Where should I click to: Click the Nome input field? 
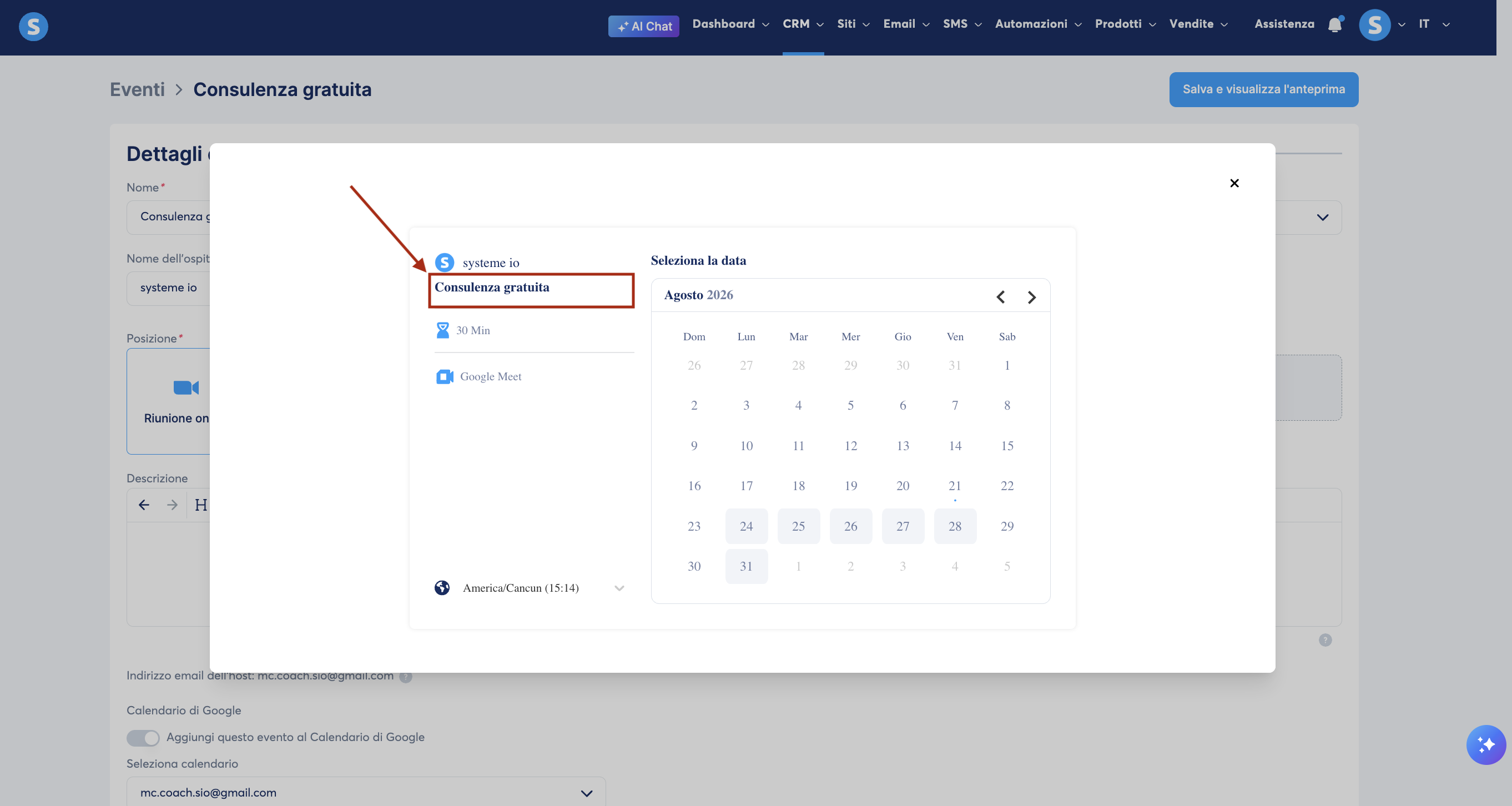tap(168, 217)
